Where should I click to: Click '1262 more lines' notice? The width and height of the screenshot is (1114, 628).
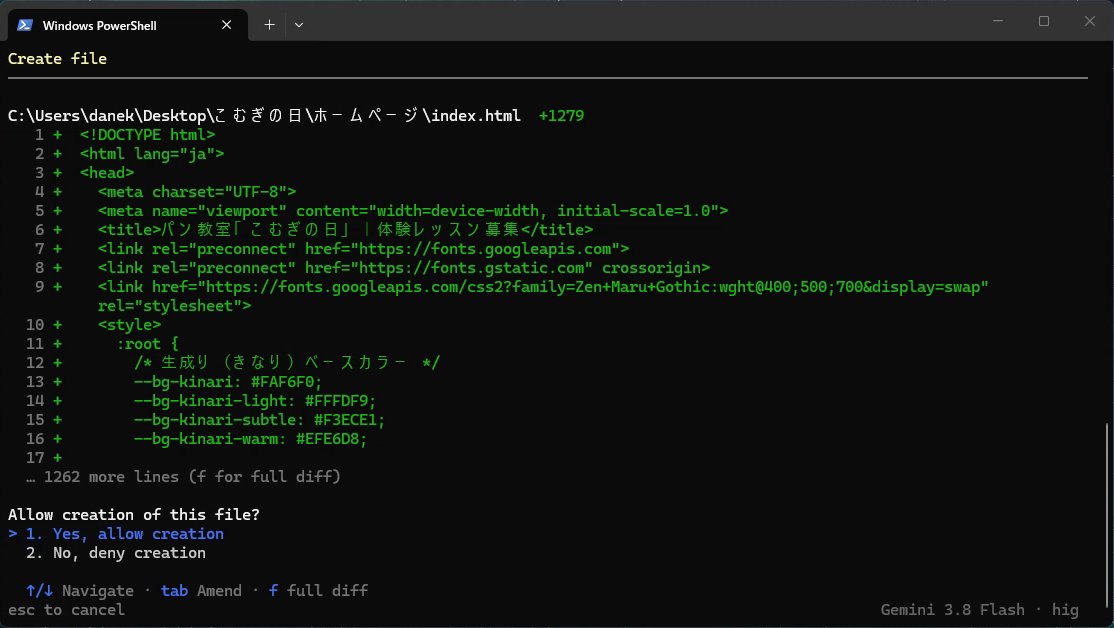183,477
